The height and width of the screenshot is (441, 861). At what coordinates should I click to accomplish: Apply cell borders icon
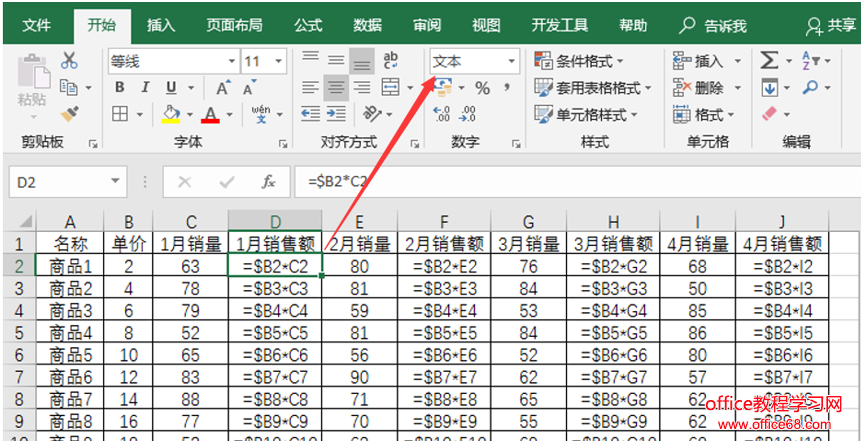click(x=120, y=114)
